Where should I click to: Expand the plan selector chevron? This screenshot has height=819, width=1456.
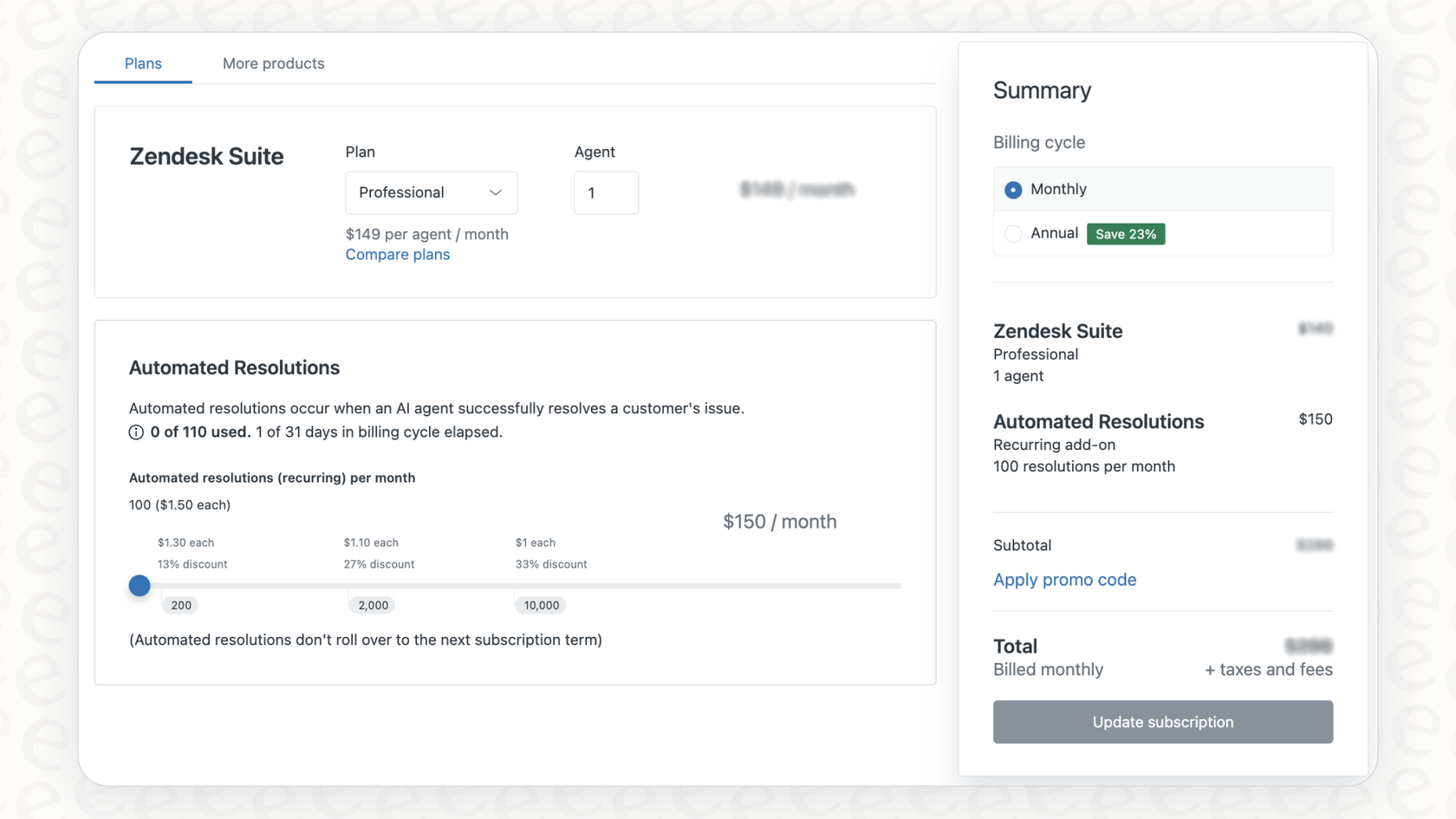pos(495,192)
